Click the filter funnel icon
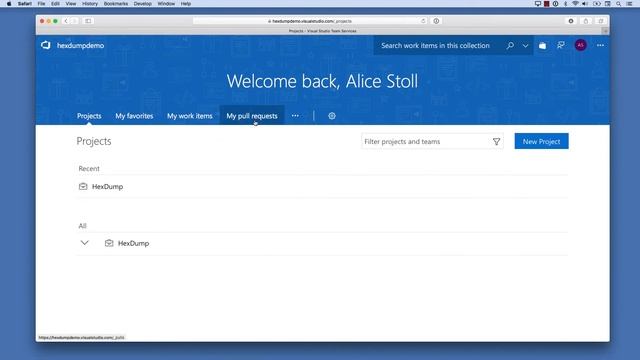This screenshot has height=360, width=640. tap(496, 142)
